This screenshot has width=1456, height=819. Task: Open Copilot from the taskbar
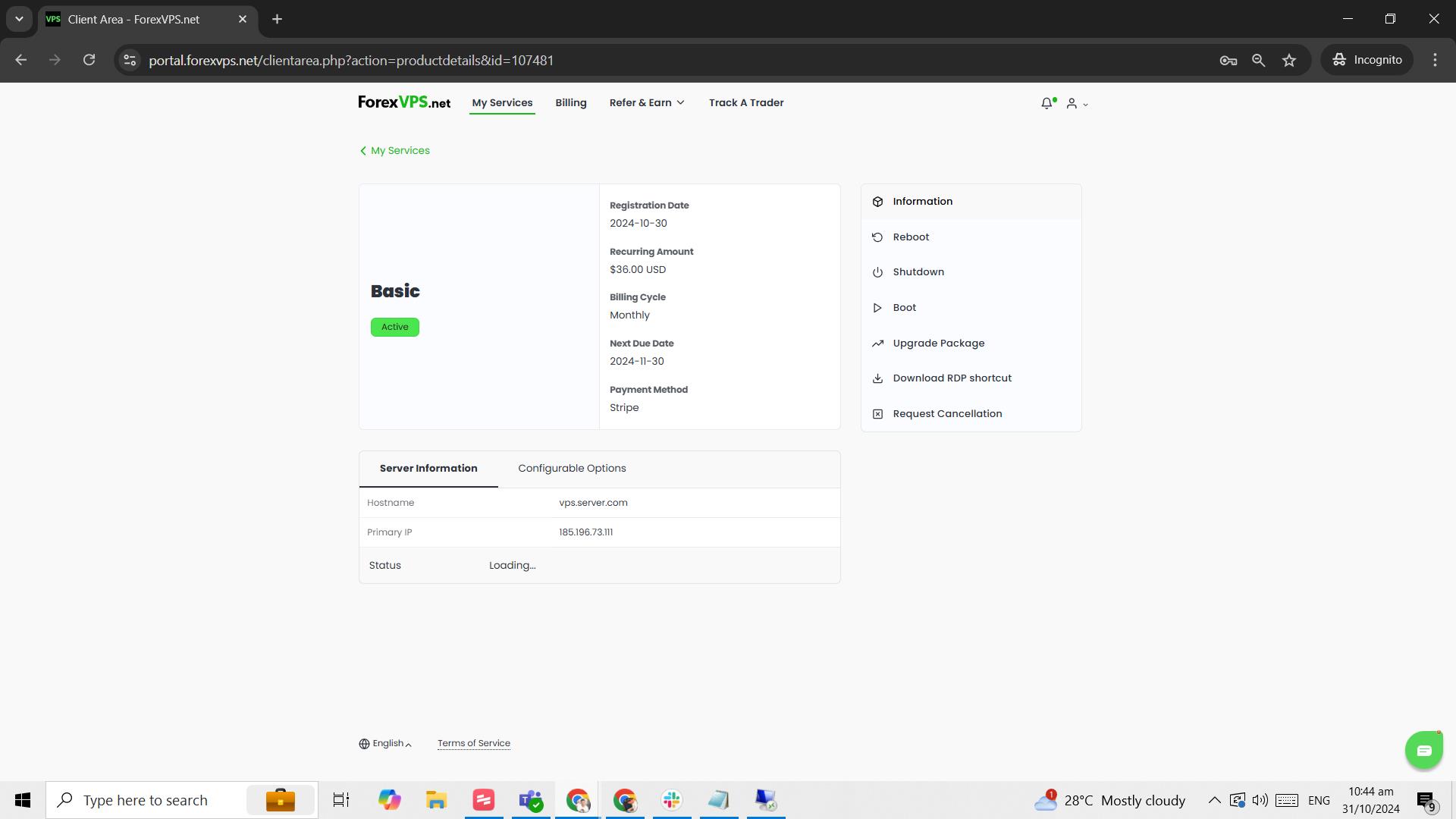coord(389,800)
